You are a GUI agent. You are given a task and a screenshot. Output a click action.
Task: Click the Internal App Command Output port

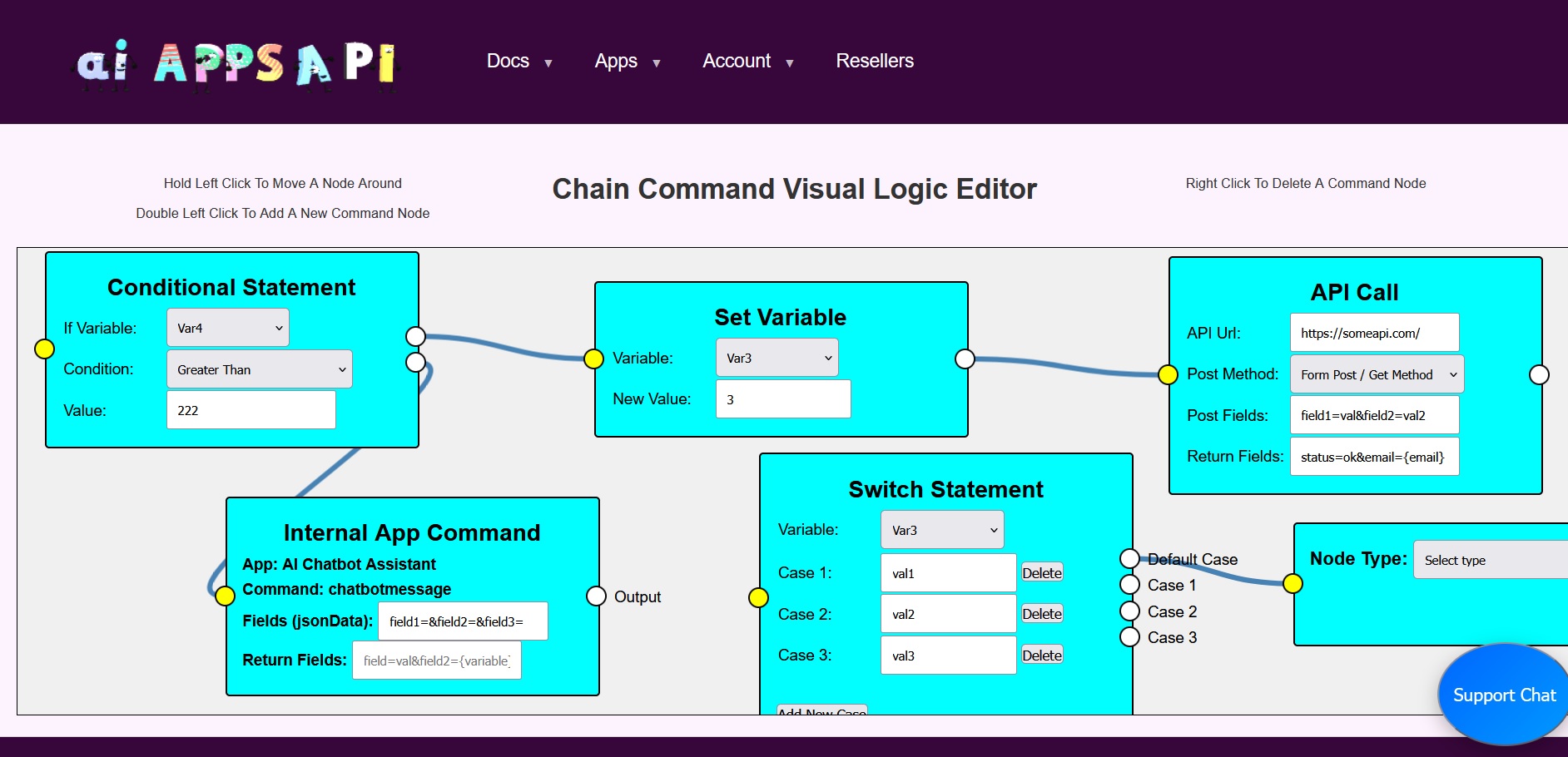pos(596,596)
